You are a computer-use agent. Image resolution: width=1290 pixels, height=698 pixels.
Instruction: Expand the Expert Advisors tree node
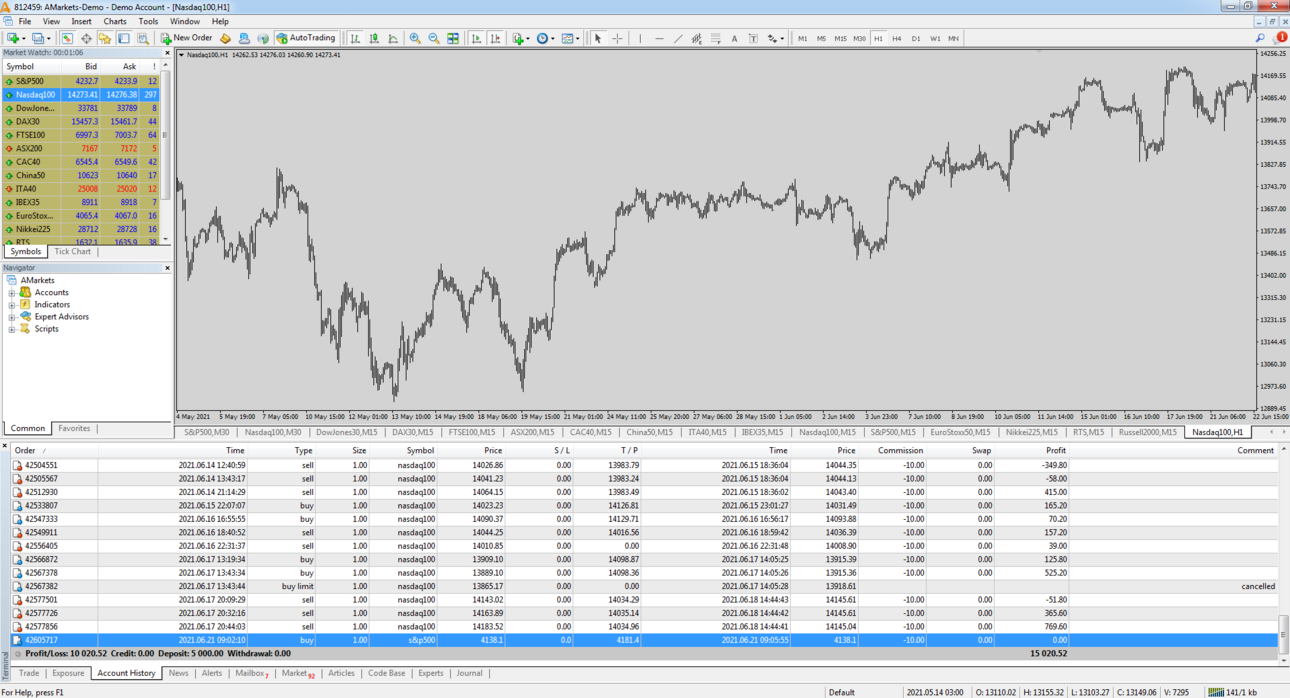pyautogui.click(x=12, y=317)
